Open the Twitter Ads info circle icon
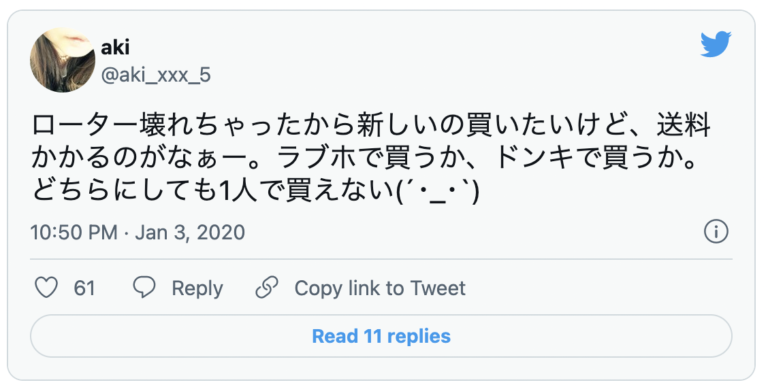The image size is (768, 389). [716, 231]
